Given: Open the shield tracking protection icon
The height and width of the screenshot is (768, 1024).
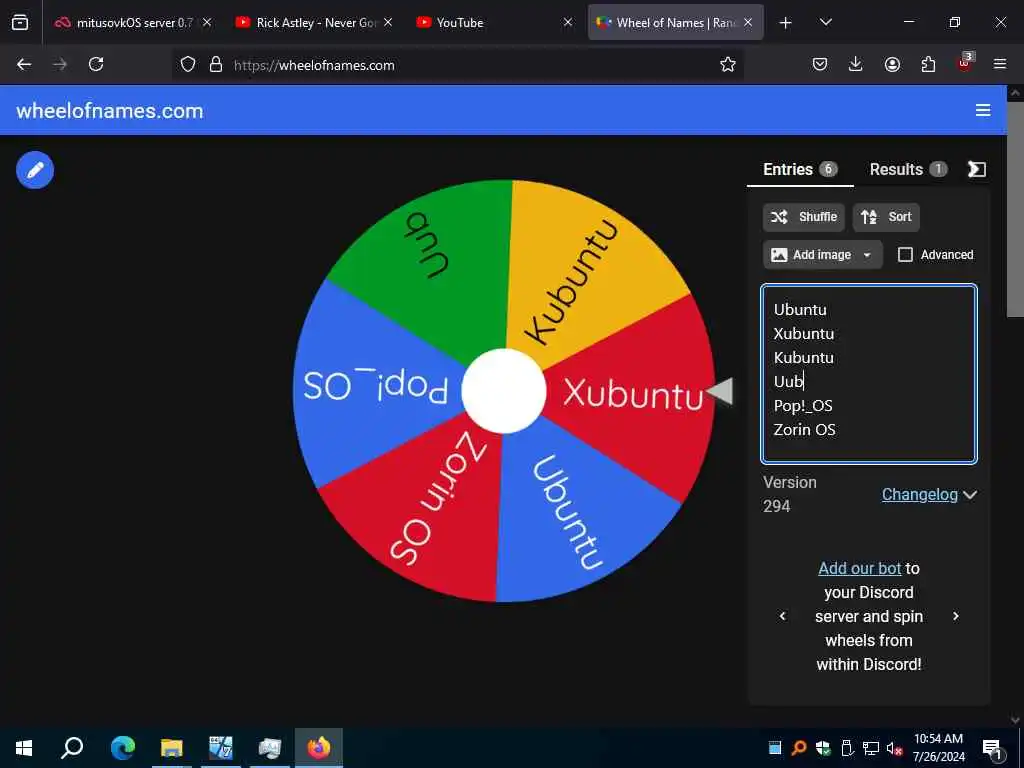Looking at the screenshot, I should [188, 65].
